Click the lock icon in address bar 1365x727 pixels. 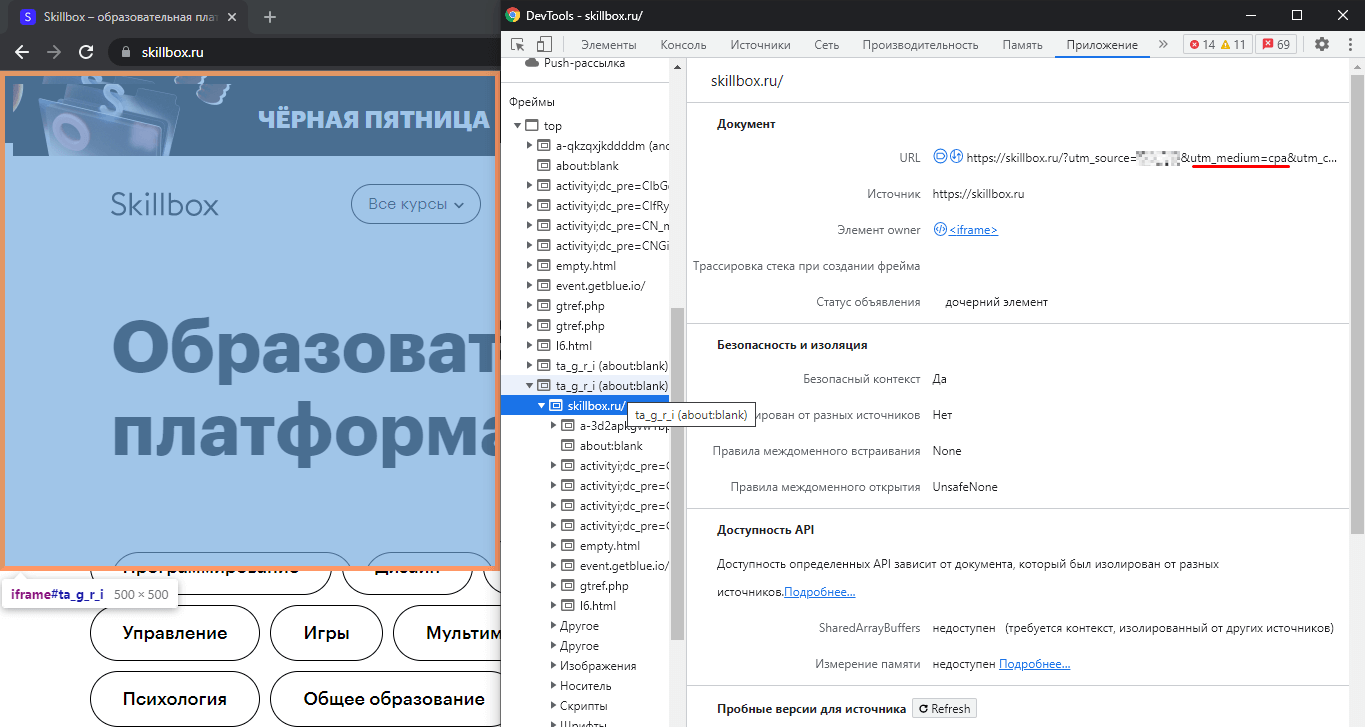(x=126, y=52)
